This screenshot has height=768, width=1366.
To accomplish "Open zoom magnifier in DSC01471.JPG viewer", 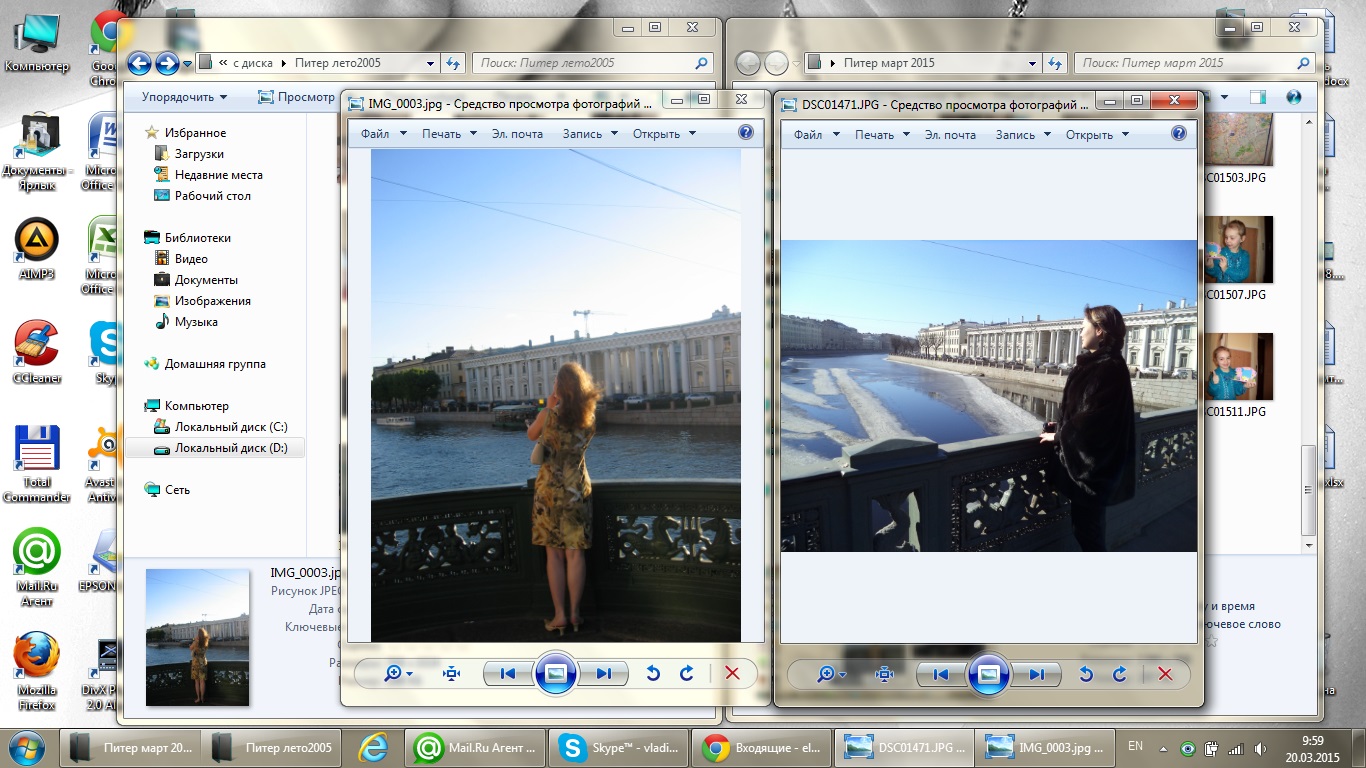I will [x=831, y=675].
